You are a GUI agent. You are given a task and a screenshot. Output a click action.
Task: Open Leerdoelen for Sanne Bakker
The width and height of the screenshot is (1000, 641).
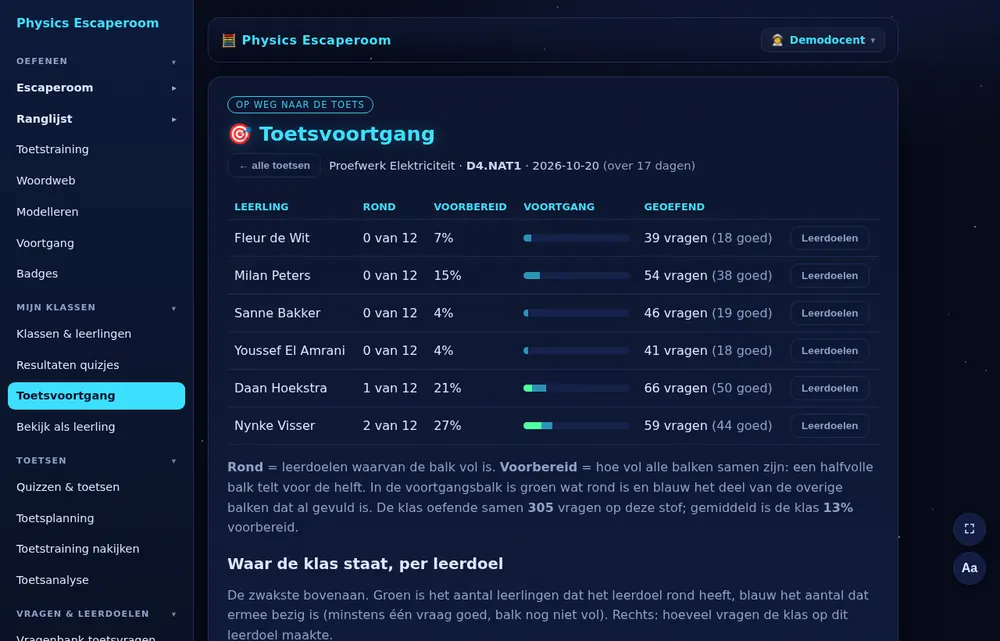coord(829,313)
